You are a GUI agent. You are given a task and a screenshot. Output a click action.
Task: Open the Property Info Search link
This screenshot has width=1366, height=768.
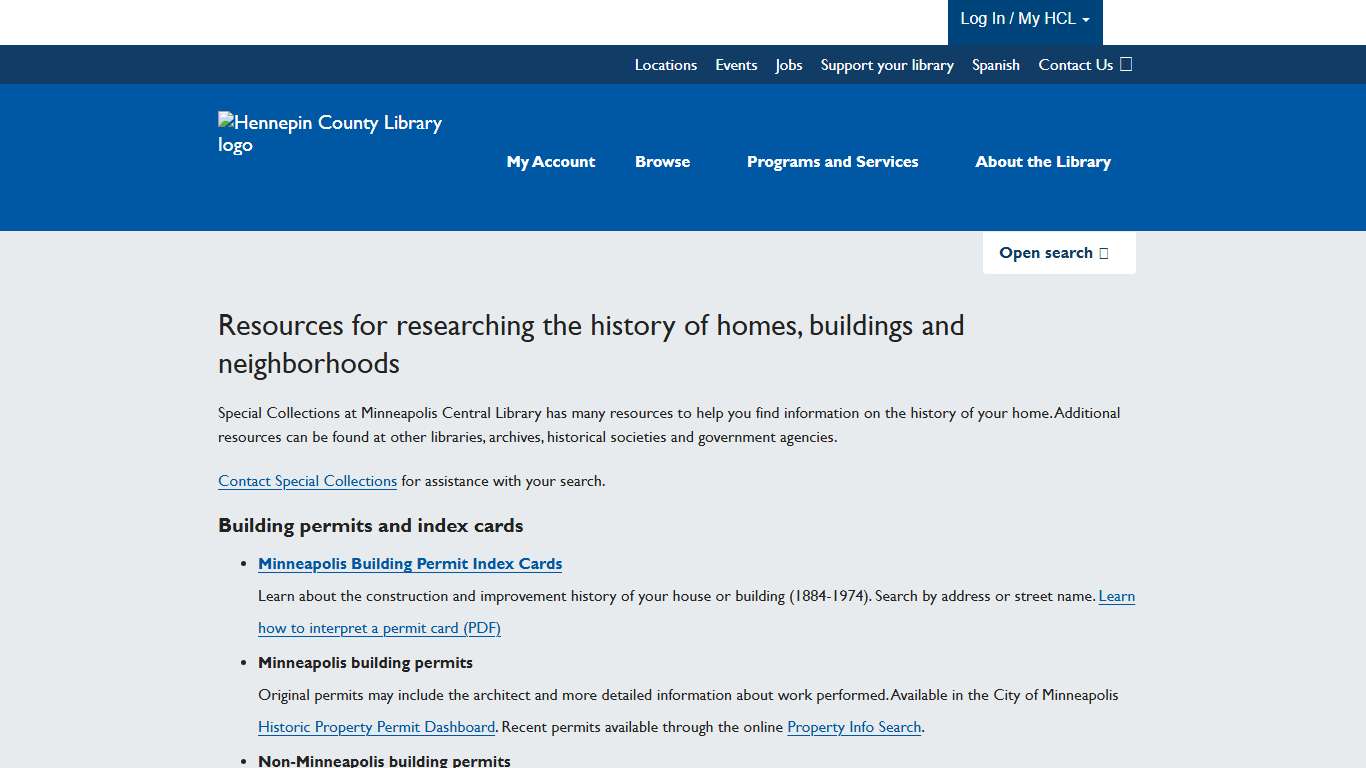(854, 727)
